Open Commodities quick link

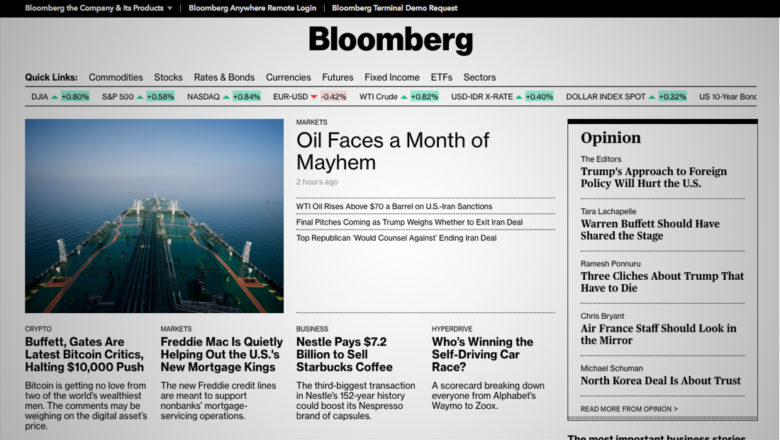pyautogui.click(x=115, y=77)
